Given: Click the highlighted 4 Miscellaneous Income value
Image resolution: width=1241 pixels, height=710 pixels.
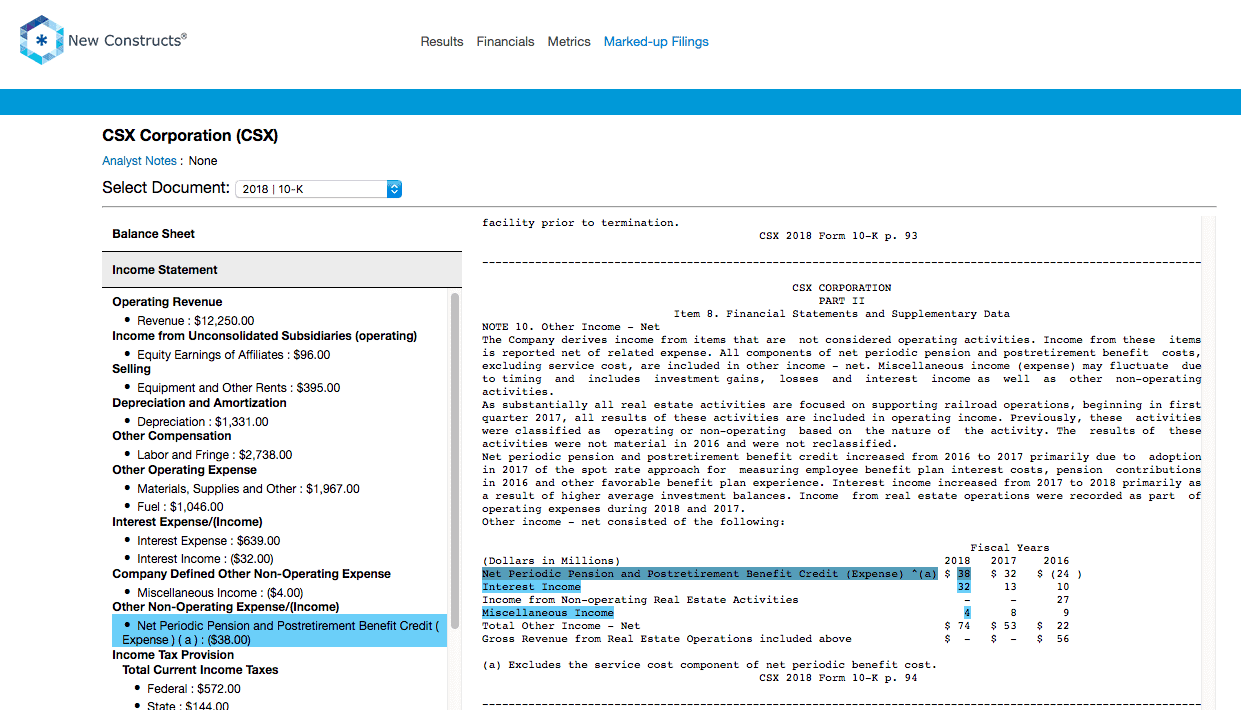Looking at the screenshot, I should point(967,613).
